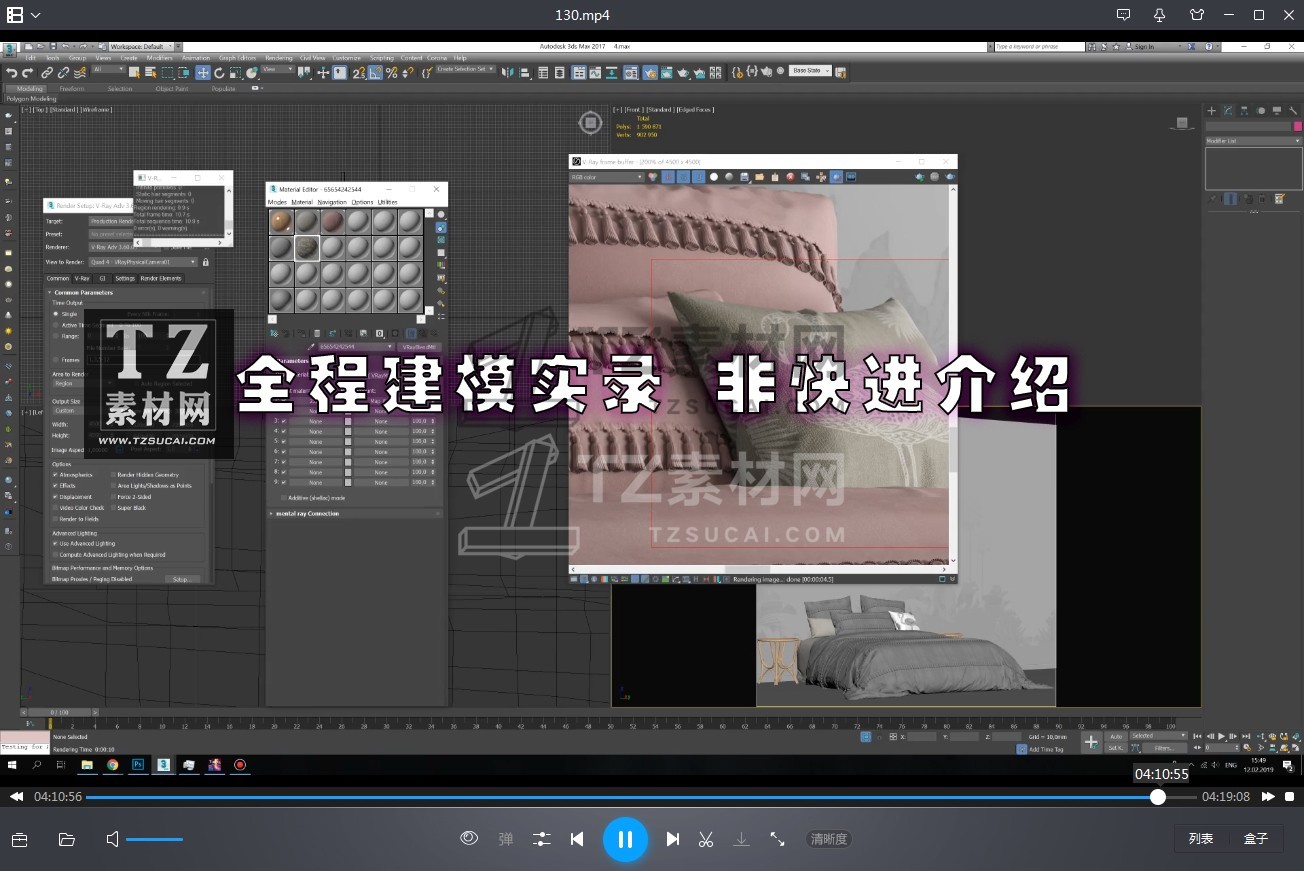Enable the Force 2-Sided checkbox

(x=113, y=497)
